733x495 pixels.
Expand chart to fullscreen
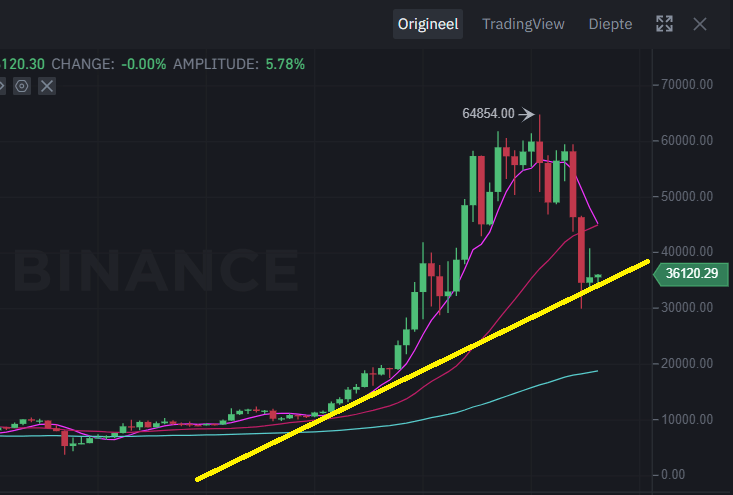point(664,24)
